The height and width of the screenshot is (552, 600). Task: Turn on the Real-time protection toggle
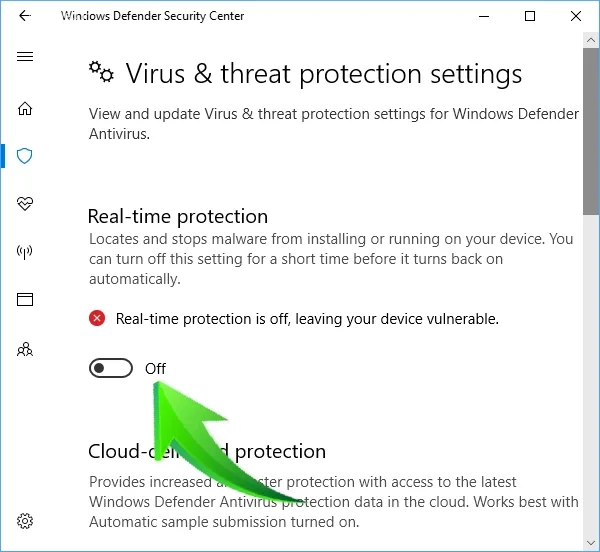[111, 369]
